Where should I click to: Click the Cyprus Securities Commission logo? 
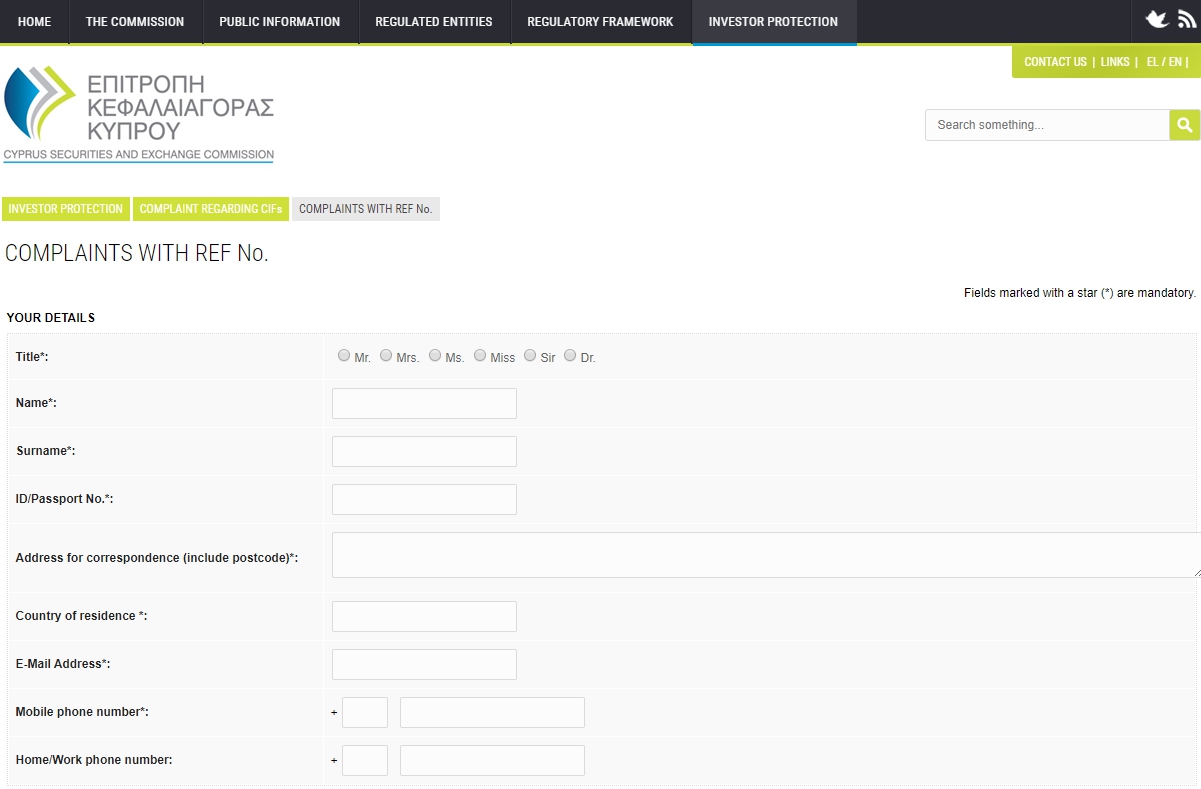pos(139,113)
